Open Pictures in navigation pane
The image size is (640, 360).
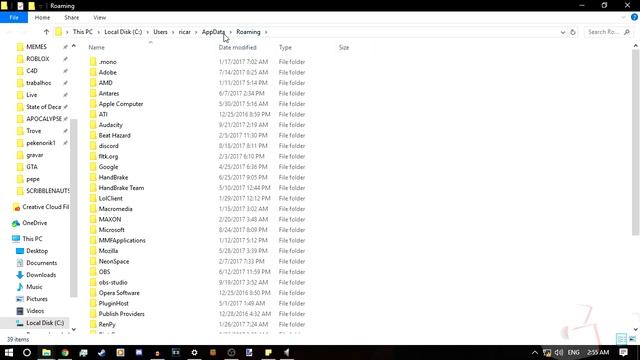[37, 299]
